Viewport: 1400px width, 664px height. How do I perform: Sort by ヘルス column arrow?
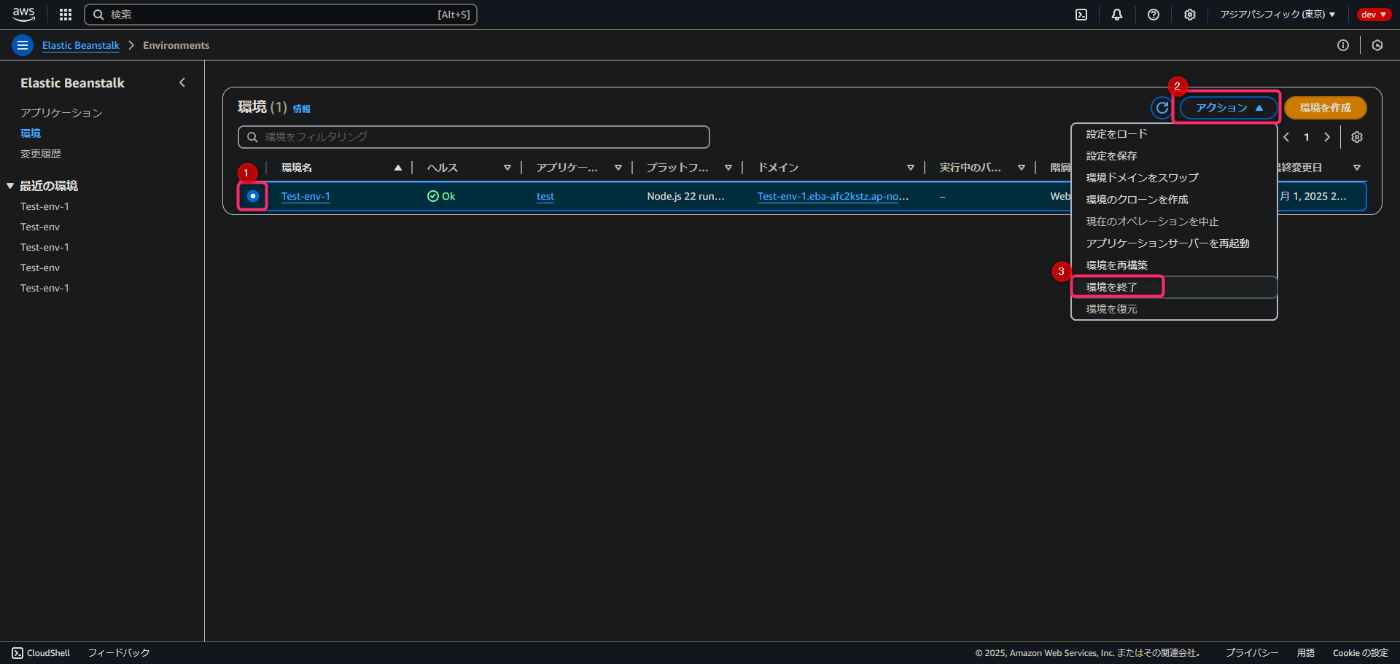point(507,168)
